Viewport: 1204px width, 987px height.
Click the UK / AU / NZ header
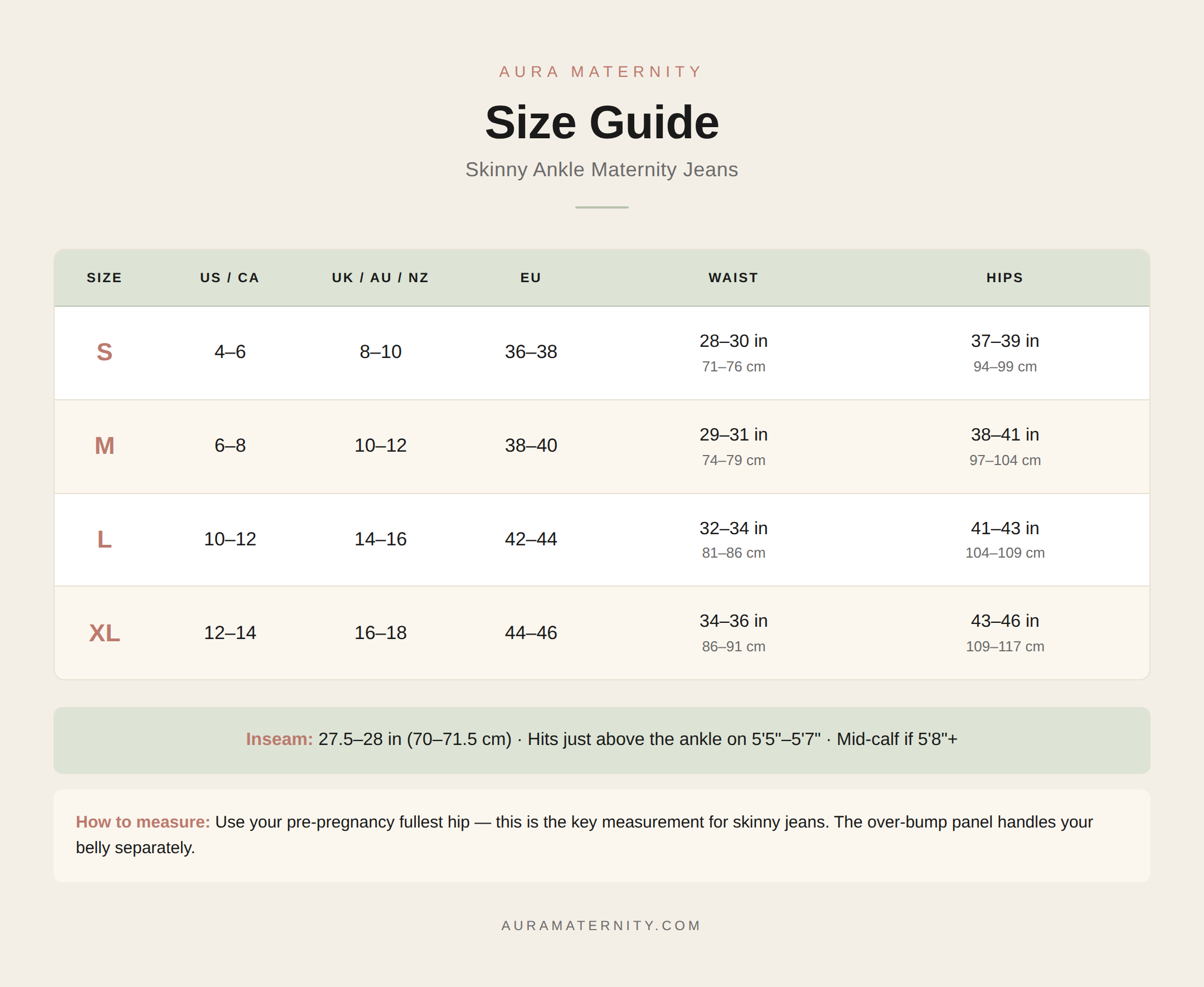coord(380,278)
